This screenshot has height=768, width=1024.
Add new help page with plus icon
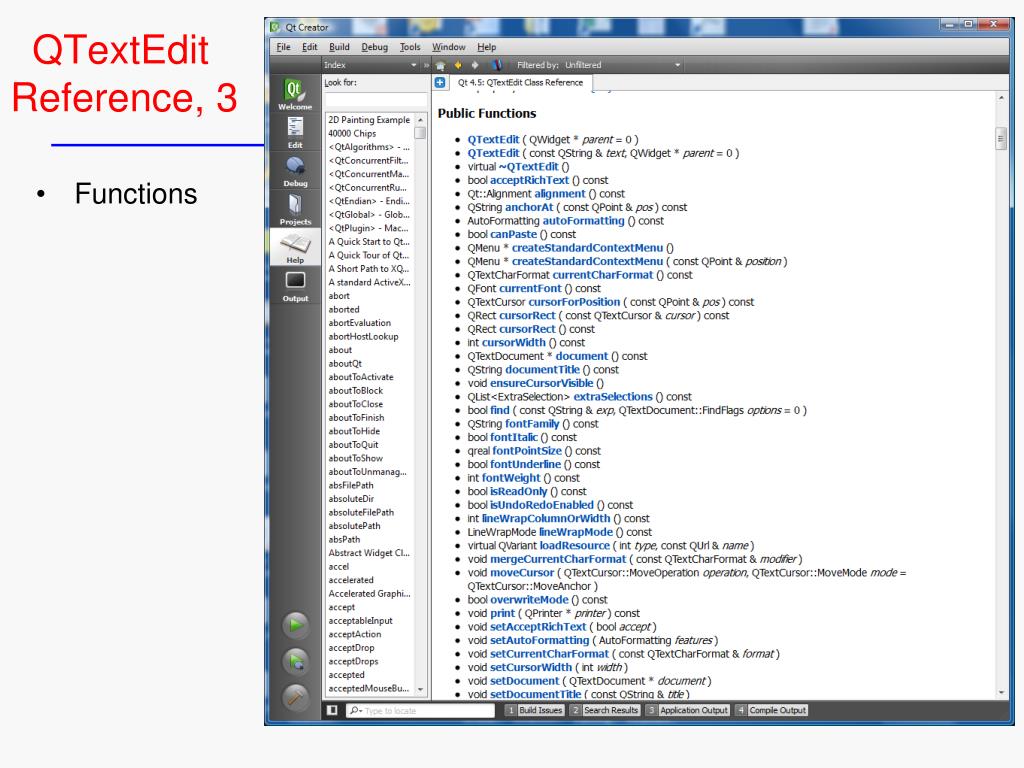[x=440, y=82]
